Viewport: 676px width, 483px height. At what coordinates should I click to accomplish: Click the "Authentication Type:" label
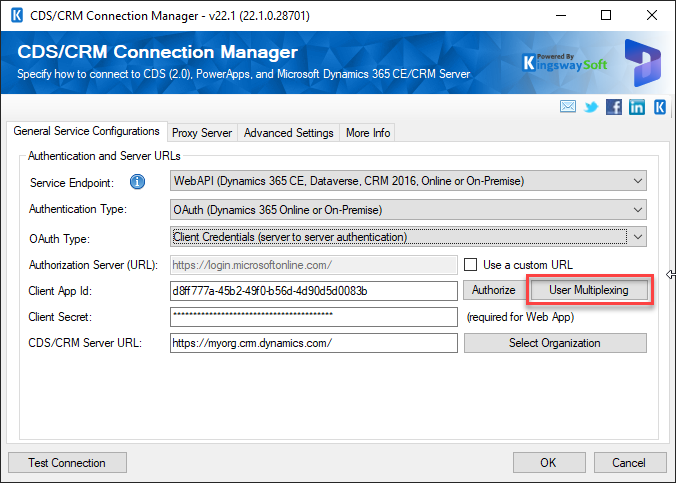(78, 209)
